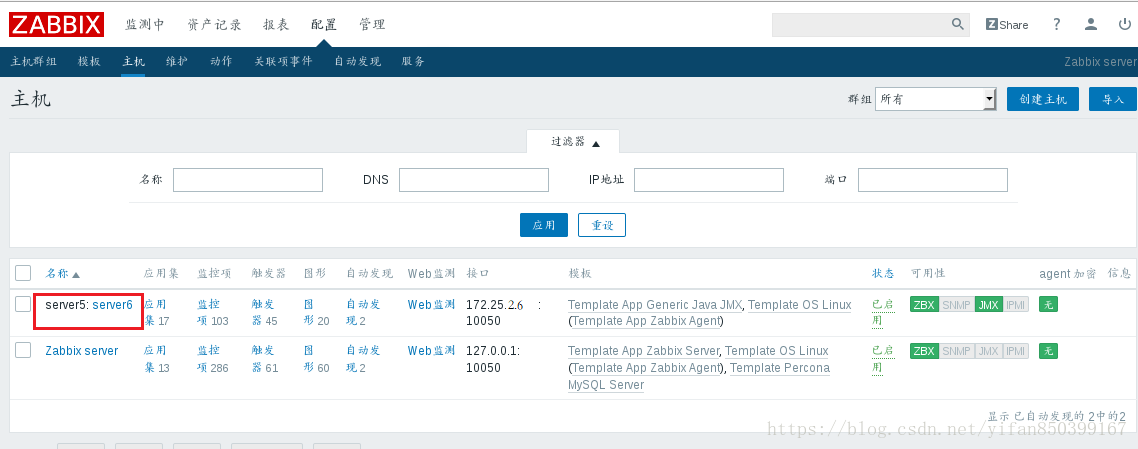Screen dimensions: 1138x449
Task: Sort hosts by 名称 column
Action: (x=62, y=273)
